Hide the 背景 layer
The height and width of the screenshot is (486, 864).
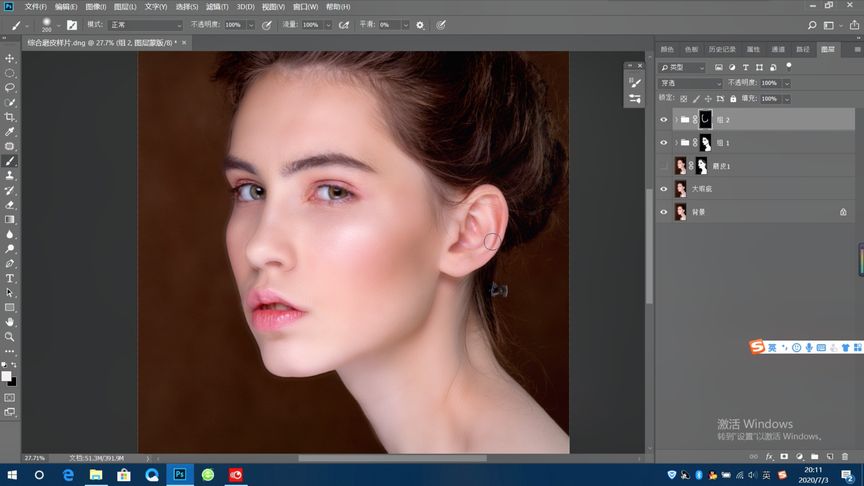point(664,212)
